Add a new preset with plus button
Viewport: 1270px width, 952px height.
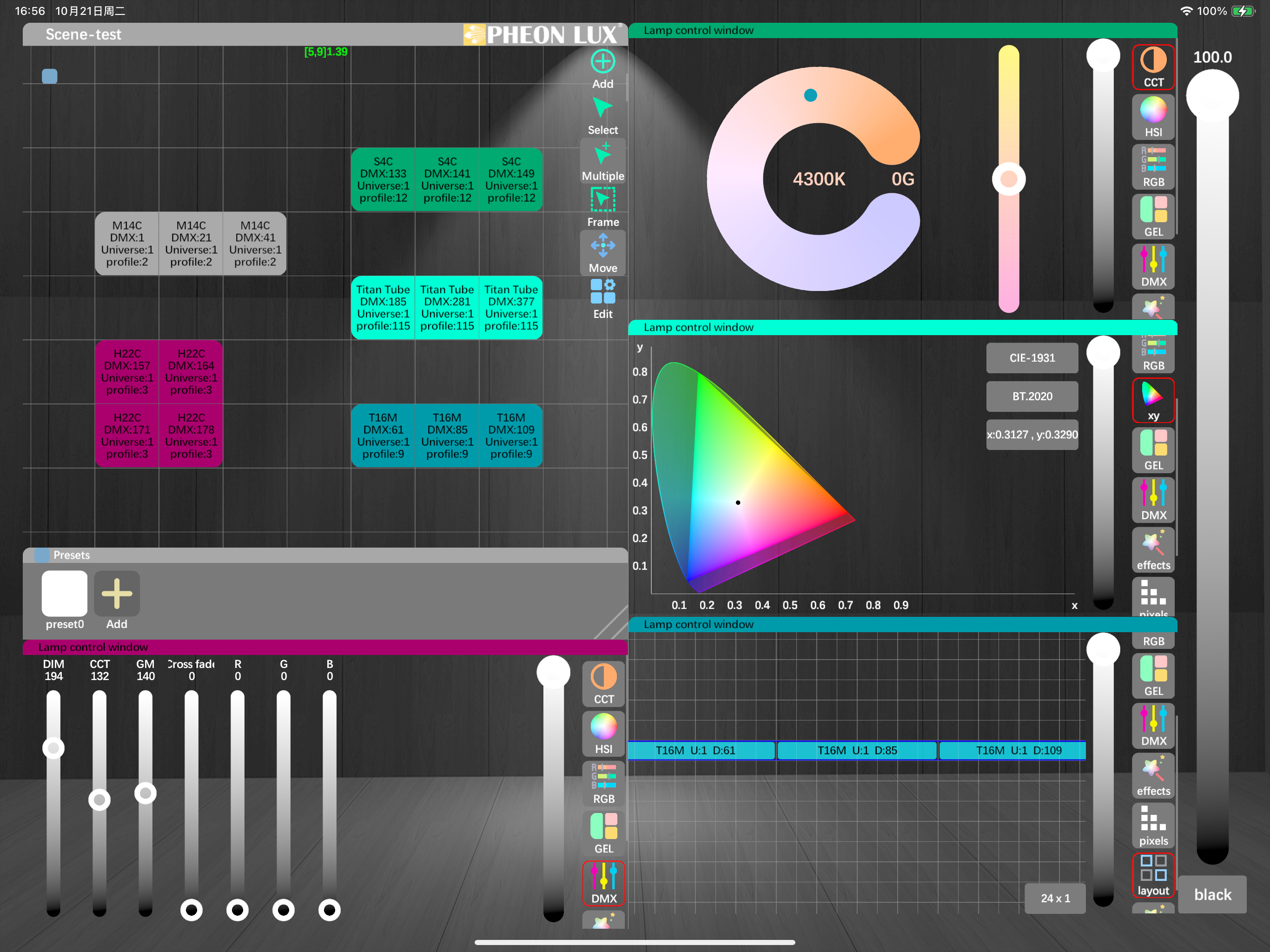click(x=117, y=594)
